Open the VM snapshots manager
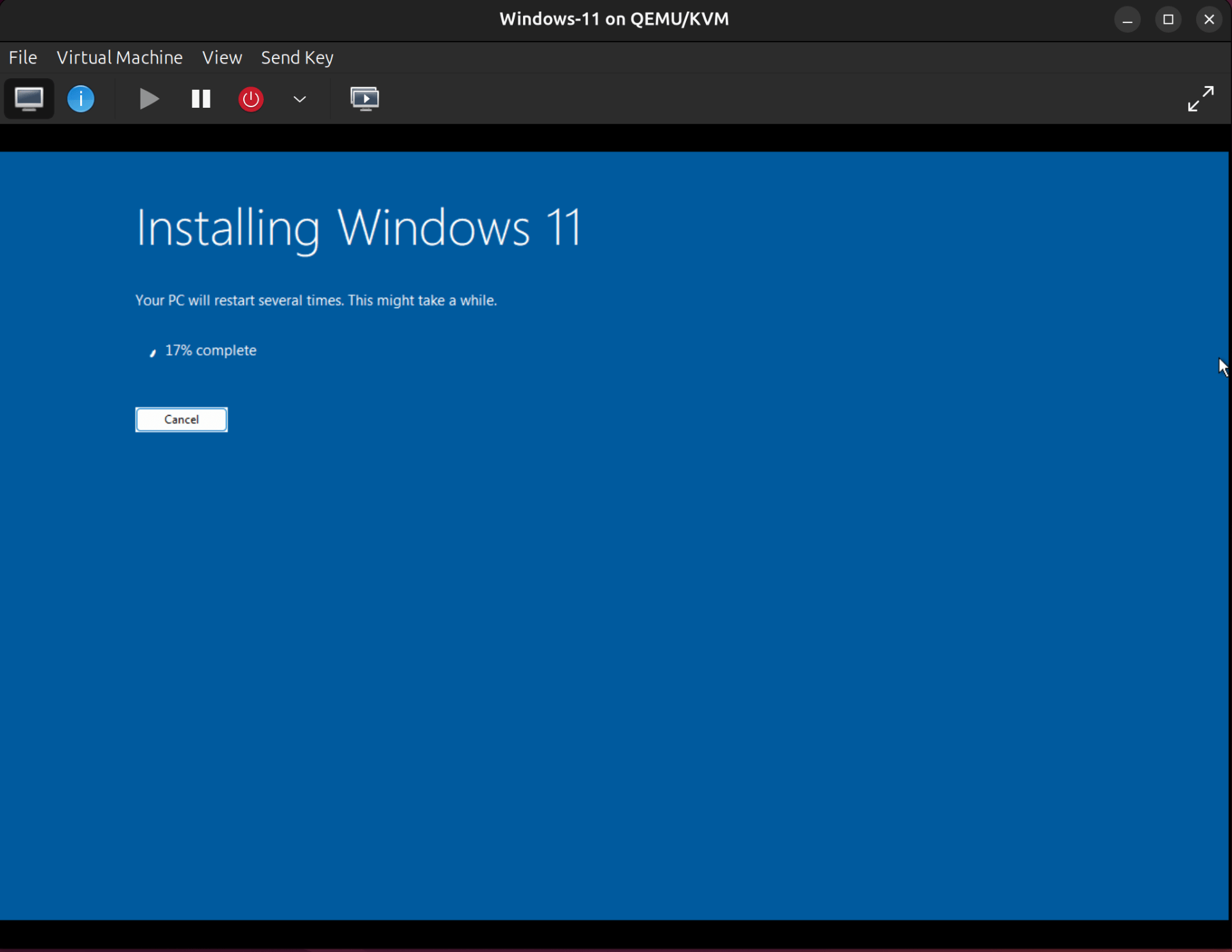1232x952 pixels. (x=365, y=98)
